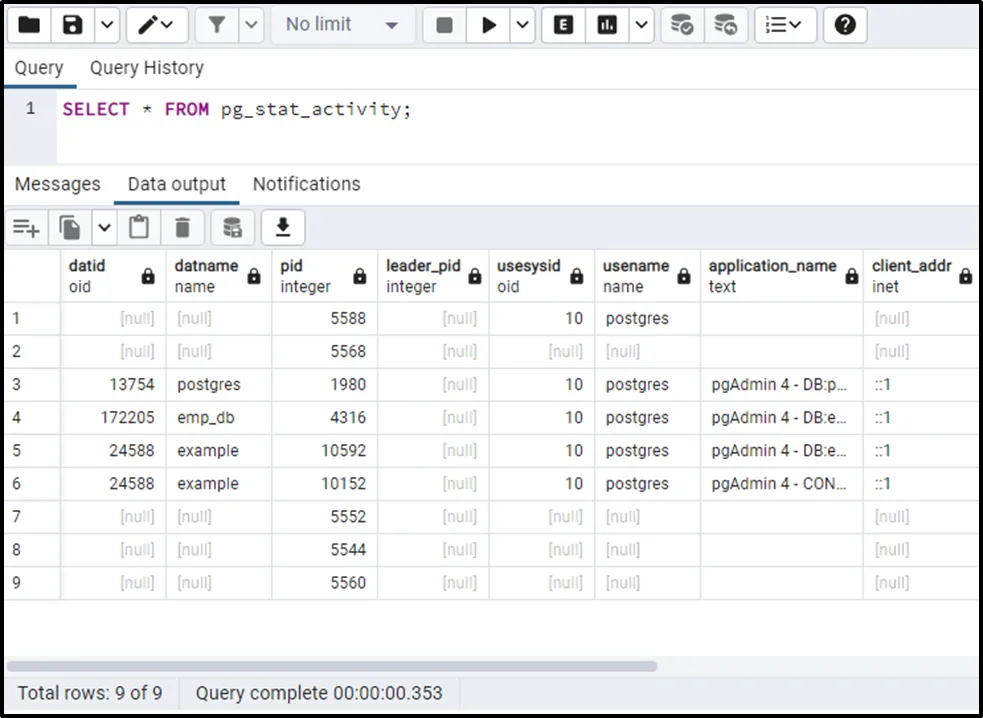This screenshot has width=983, height=718.
Task: Open the Help question mark icon
Action: (x=845, y=25)
